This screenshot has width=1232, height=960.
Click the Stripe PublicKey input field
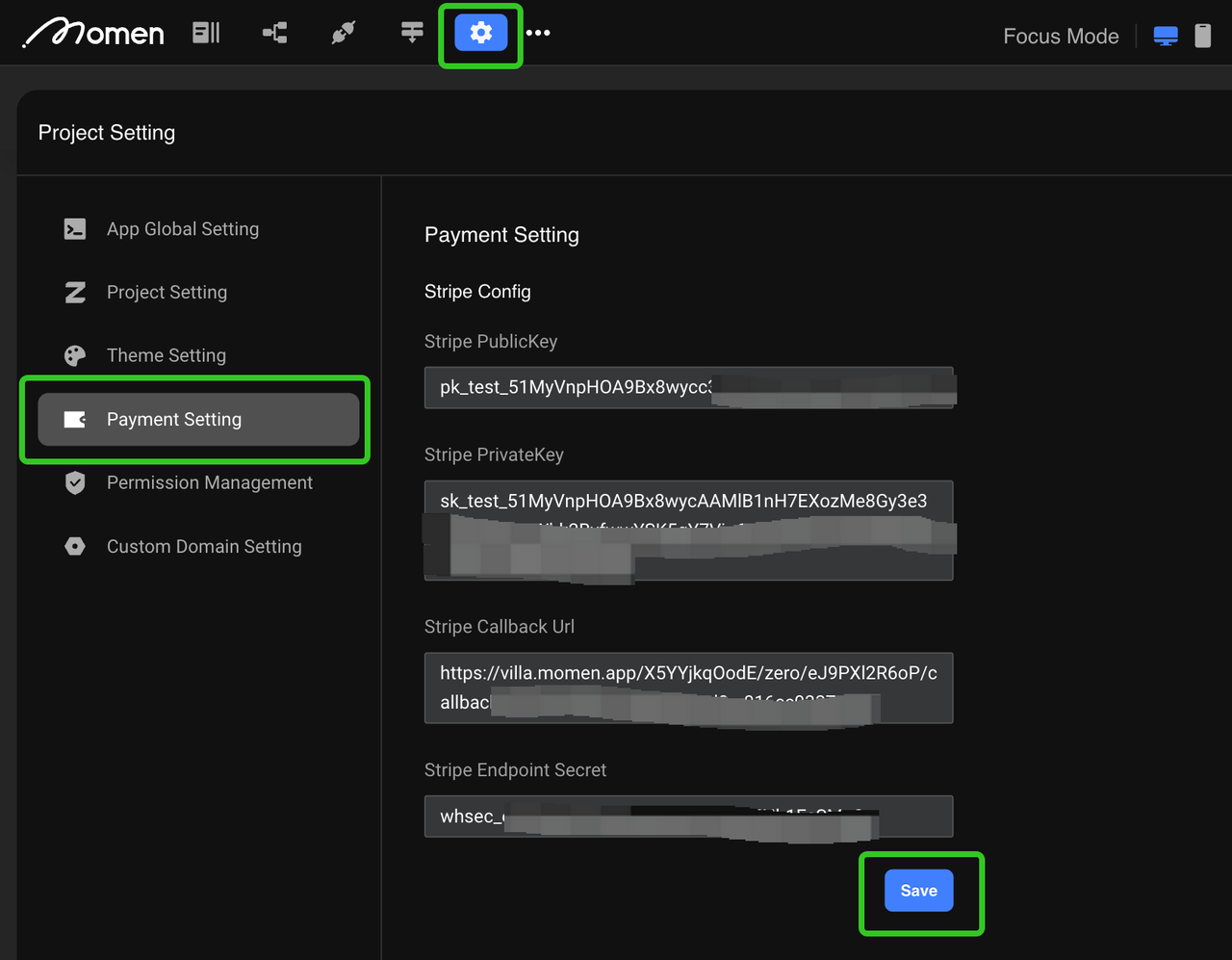[x=689, y=387]
